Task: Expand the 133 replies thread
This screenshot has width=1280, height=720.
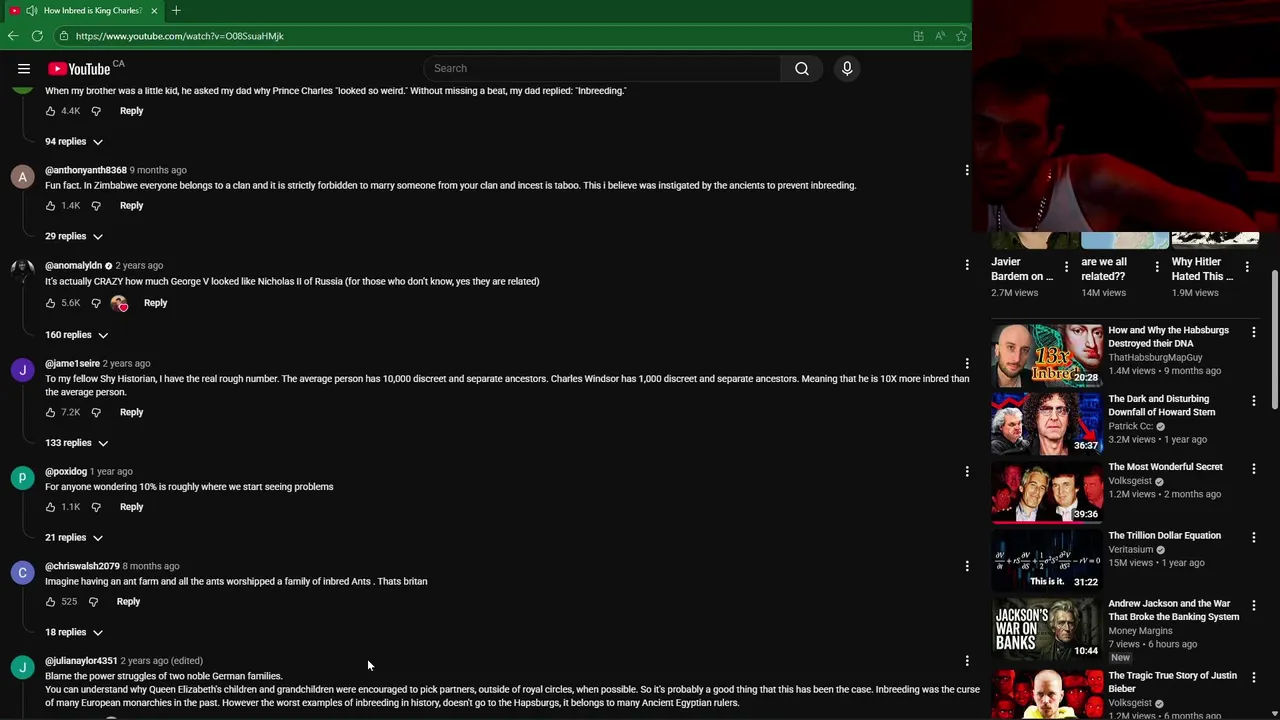Action: pyautogui.click(x=76, y=443)
